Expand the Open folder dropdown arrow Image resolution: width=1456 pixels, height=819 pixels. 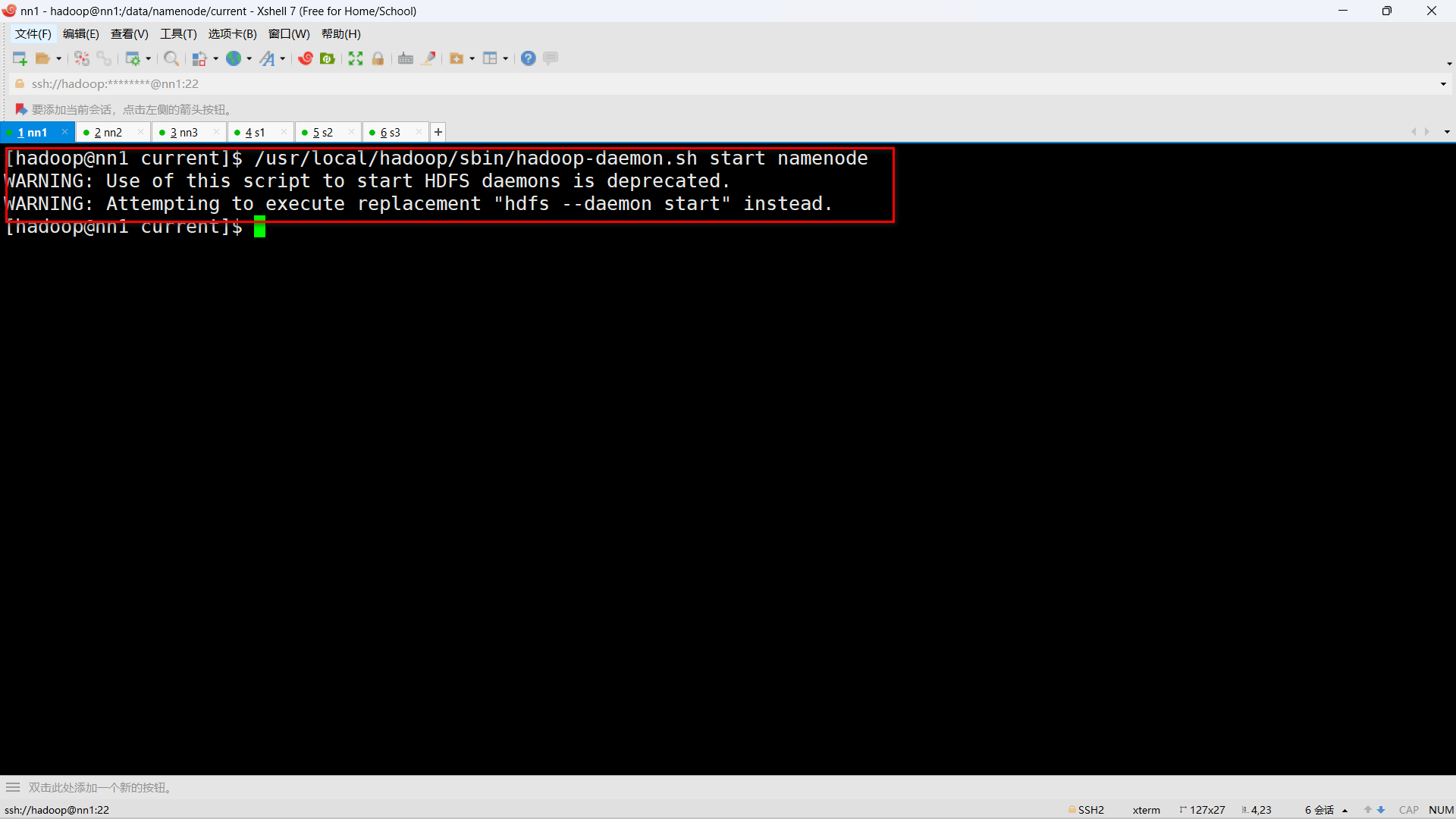tap(59, 58)
